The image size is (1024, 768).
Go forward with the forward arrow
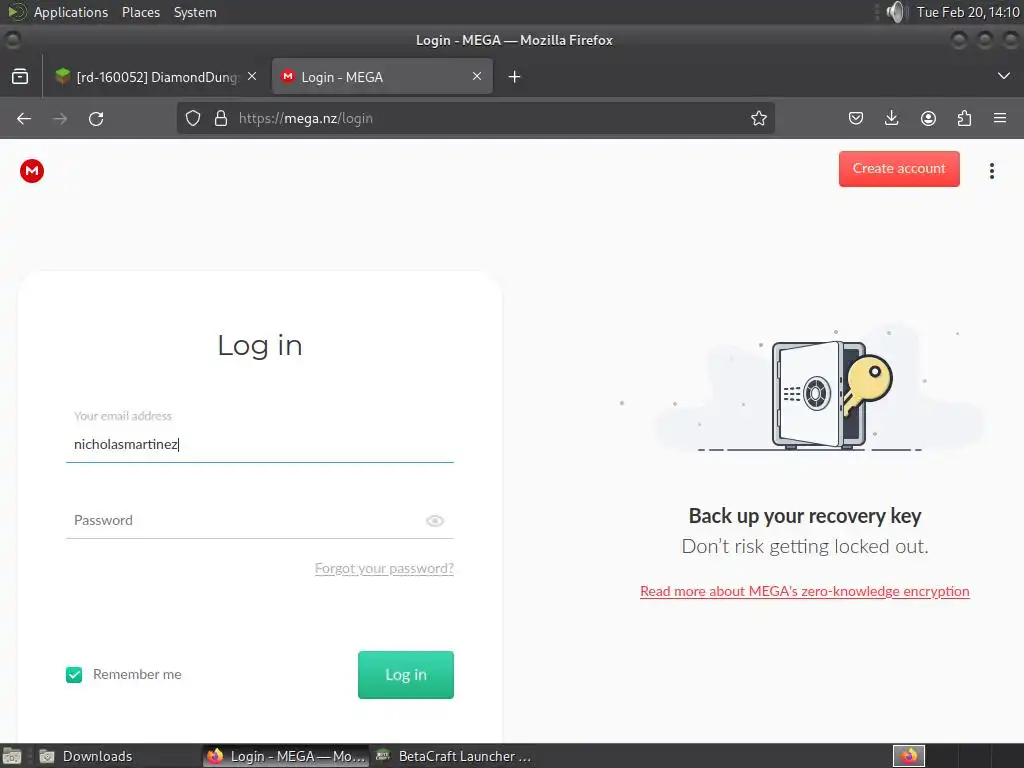tap(60, 118)
